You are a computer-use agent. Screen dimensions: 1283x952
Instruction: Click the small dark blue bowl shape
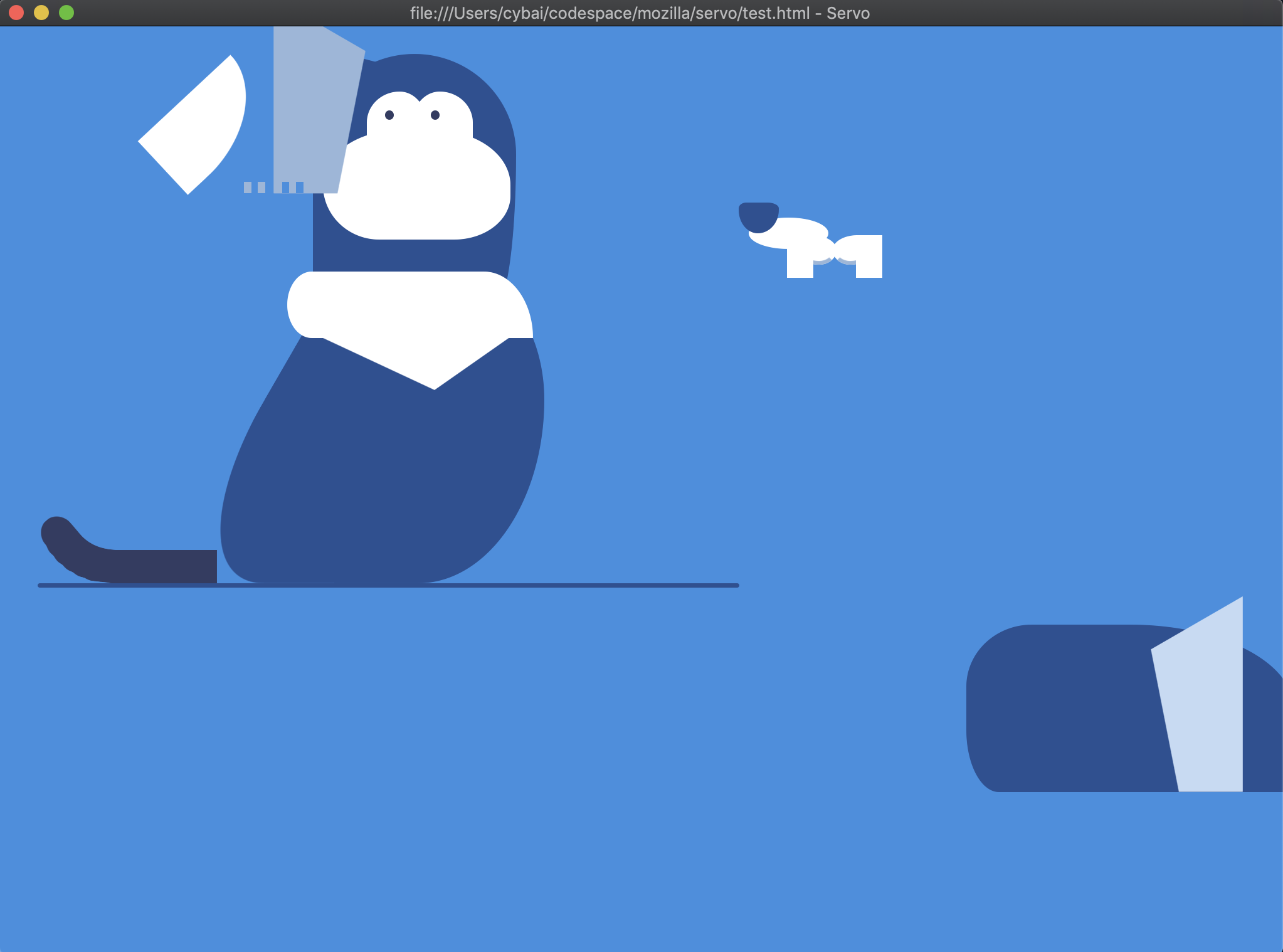tap(758, 215)
